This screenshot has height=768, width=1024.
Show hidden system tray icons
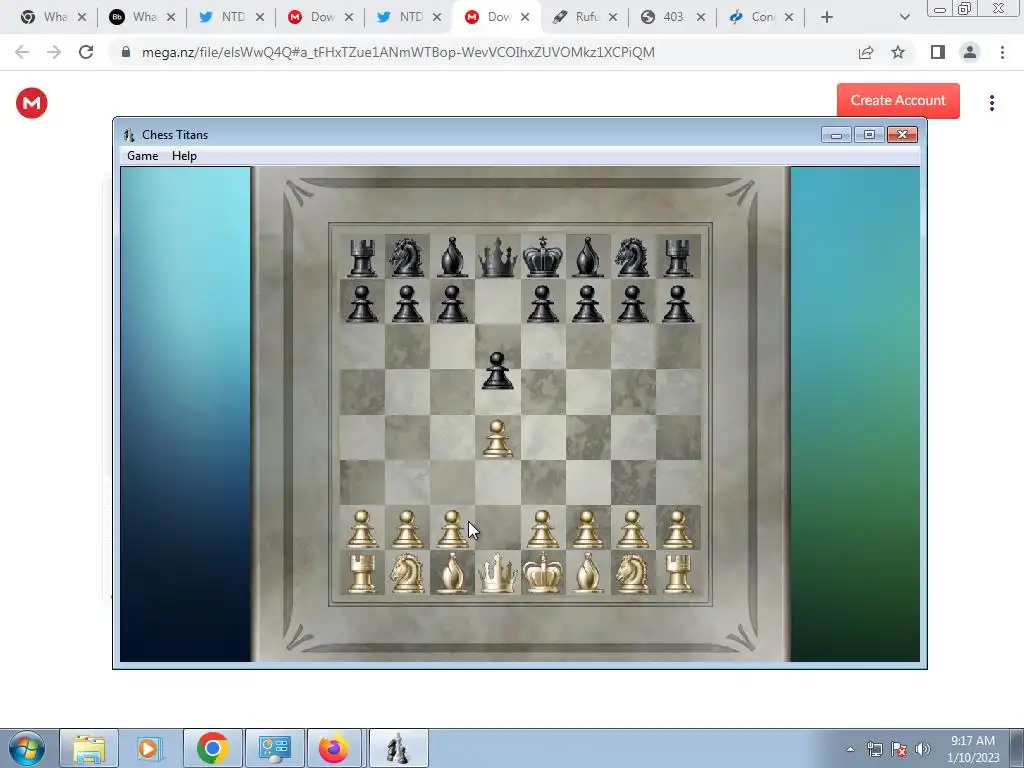(x=850, y=749)
